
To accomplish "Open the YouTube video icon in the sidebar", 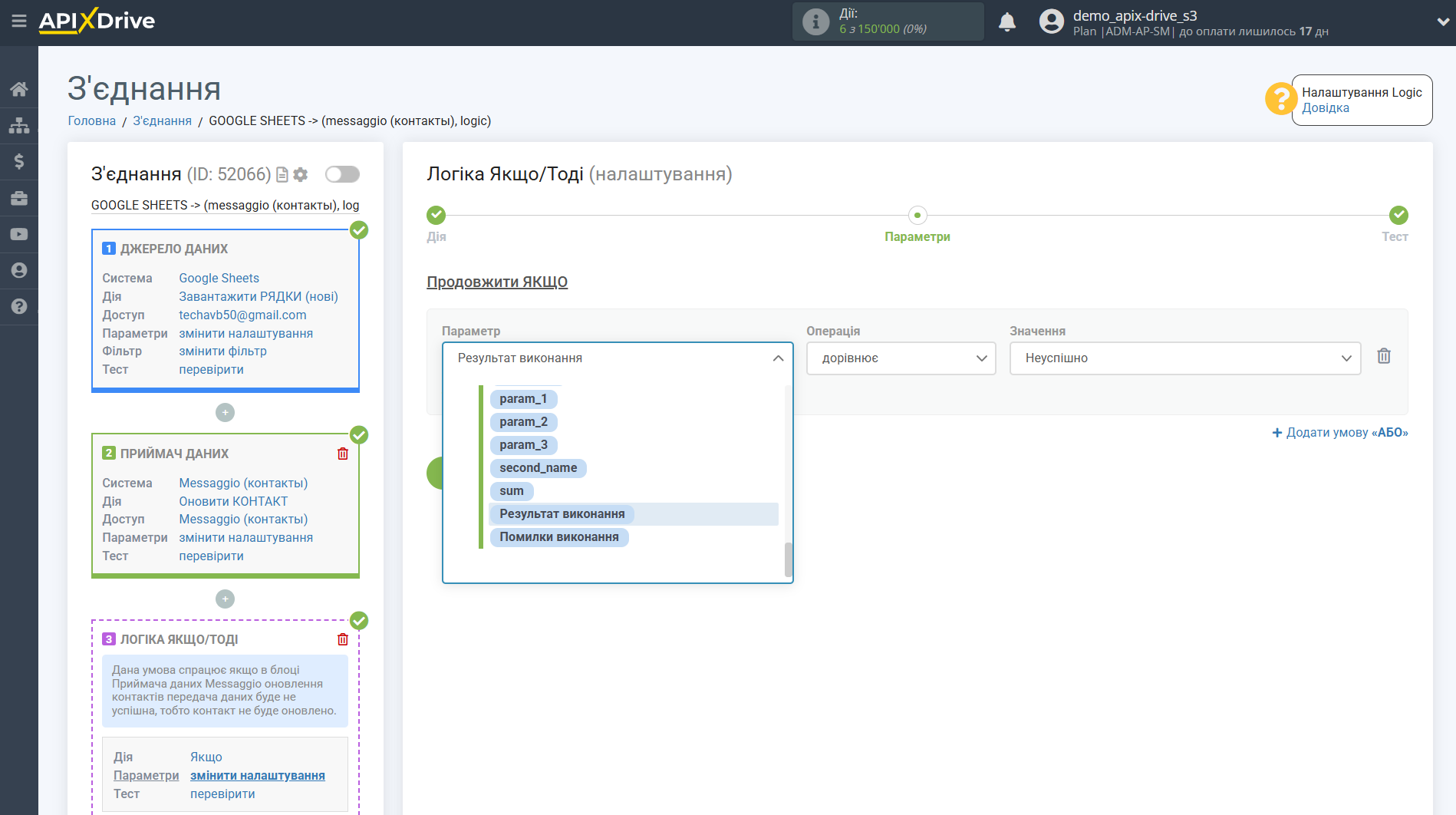I will click(x=18, y=234).
